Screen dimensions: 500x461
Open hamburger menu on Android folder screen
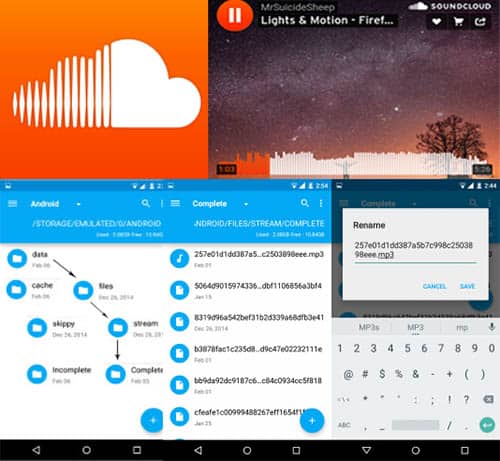[x=12, y=203]
